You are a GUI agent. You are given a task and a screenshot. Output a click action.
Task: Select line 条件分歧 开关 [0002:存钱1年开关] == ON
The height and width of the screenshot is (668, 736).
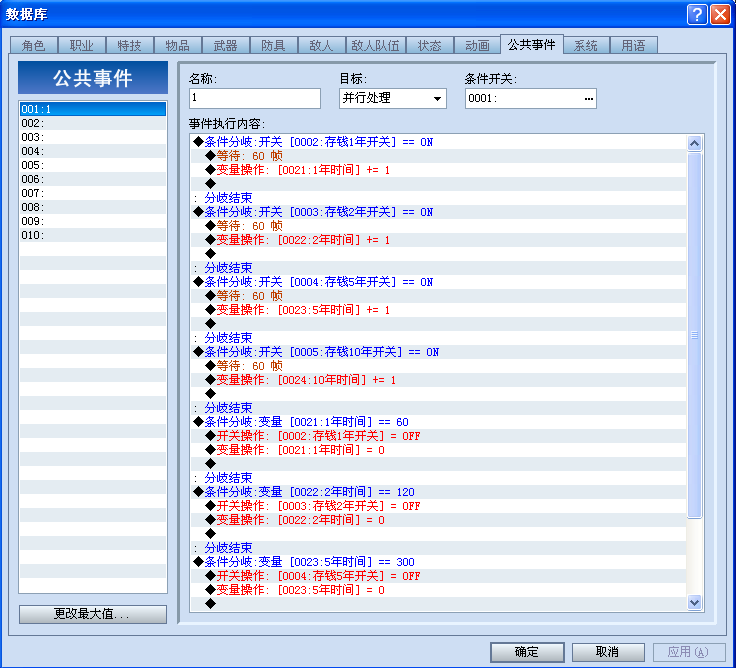tap(439, 142)
